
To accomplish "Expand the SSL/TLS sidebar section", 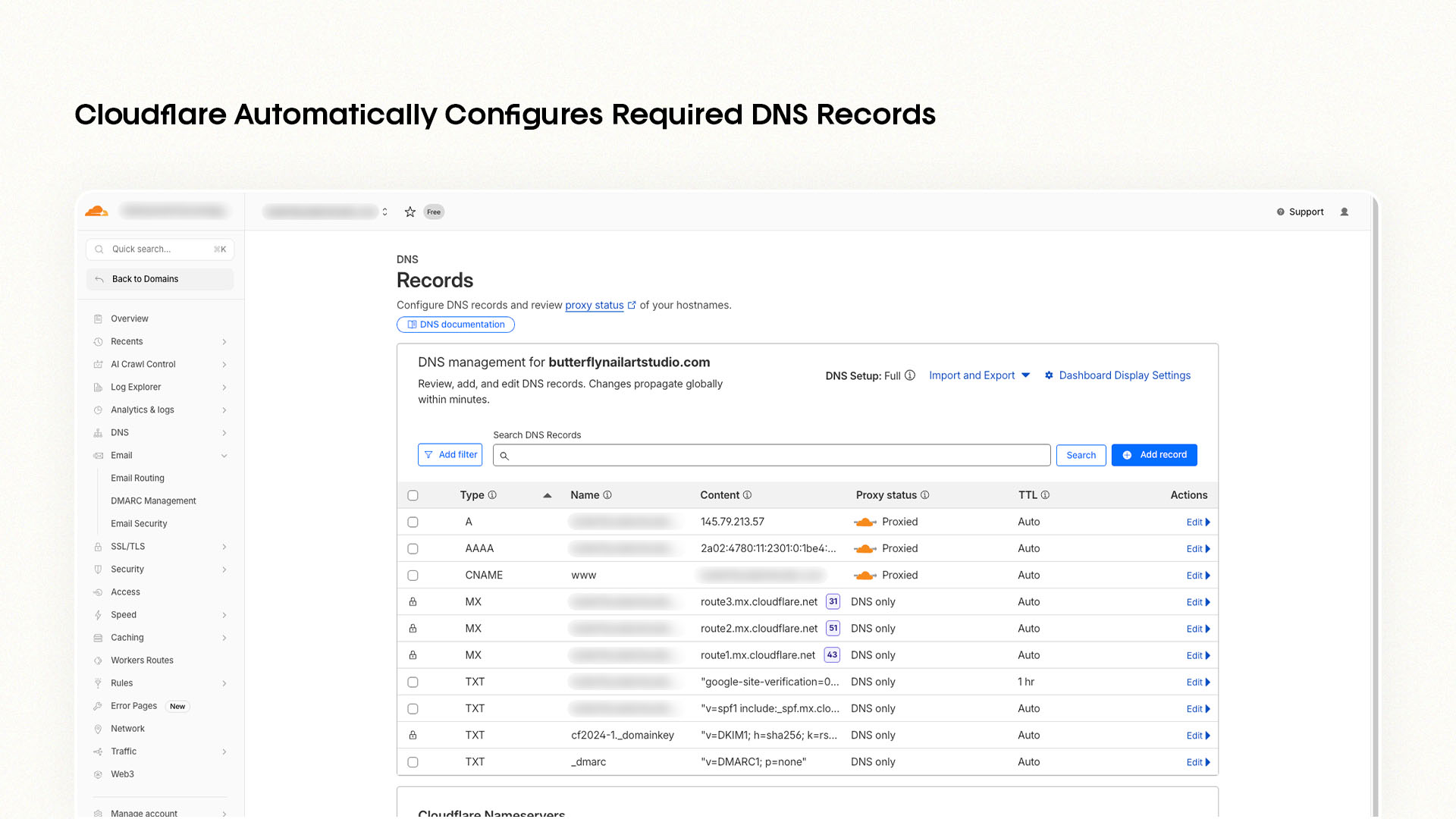I will (x=224, y=546).
